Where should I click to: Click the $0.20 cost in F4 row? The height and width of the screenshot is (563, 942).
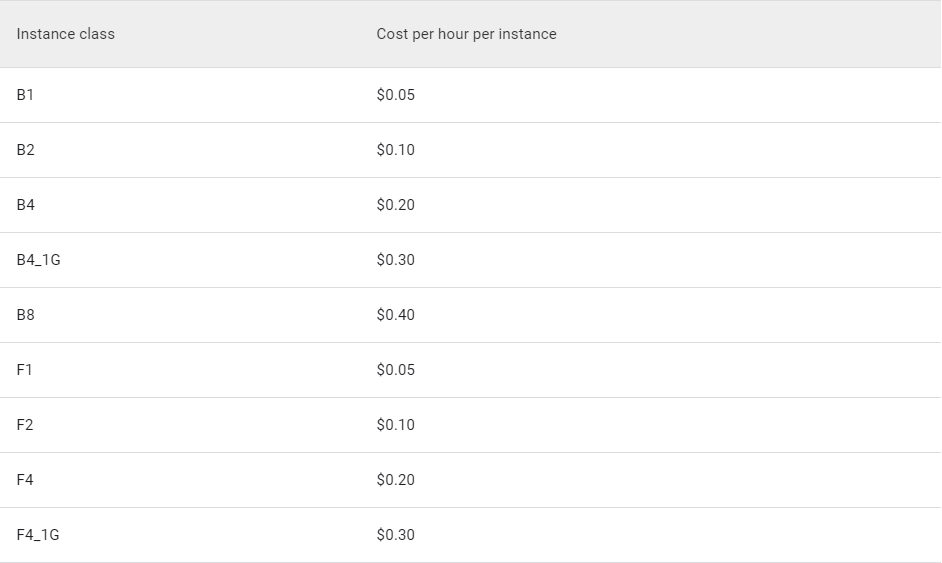click(395, 480)
